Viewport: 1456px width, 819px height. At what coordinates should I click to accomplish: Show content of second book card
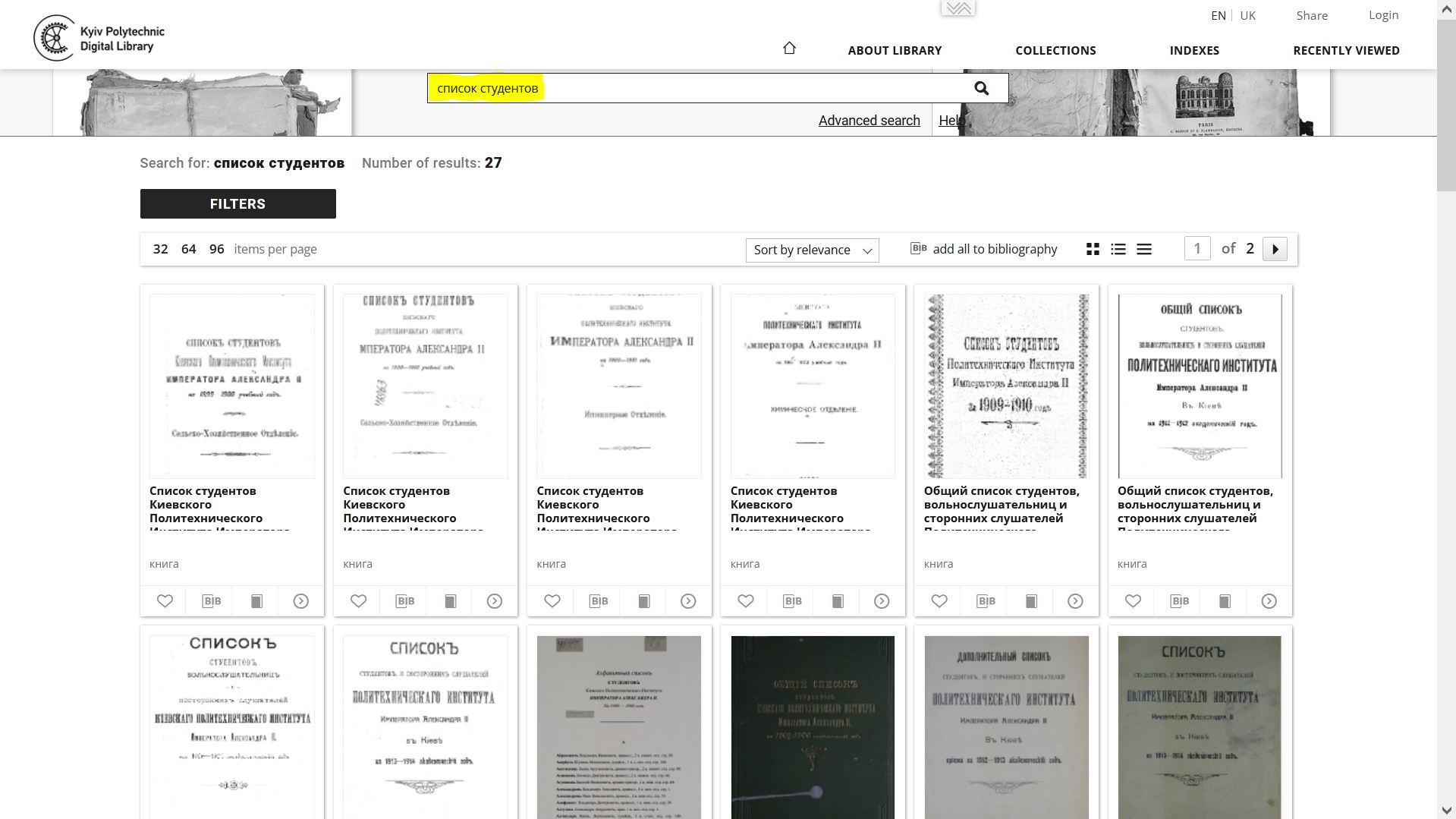point(495,601)
